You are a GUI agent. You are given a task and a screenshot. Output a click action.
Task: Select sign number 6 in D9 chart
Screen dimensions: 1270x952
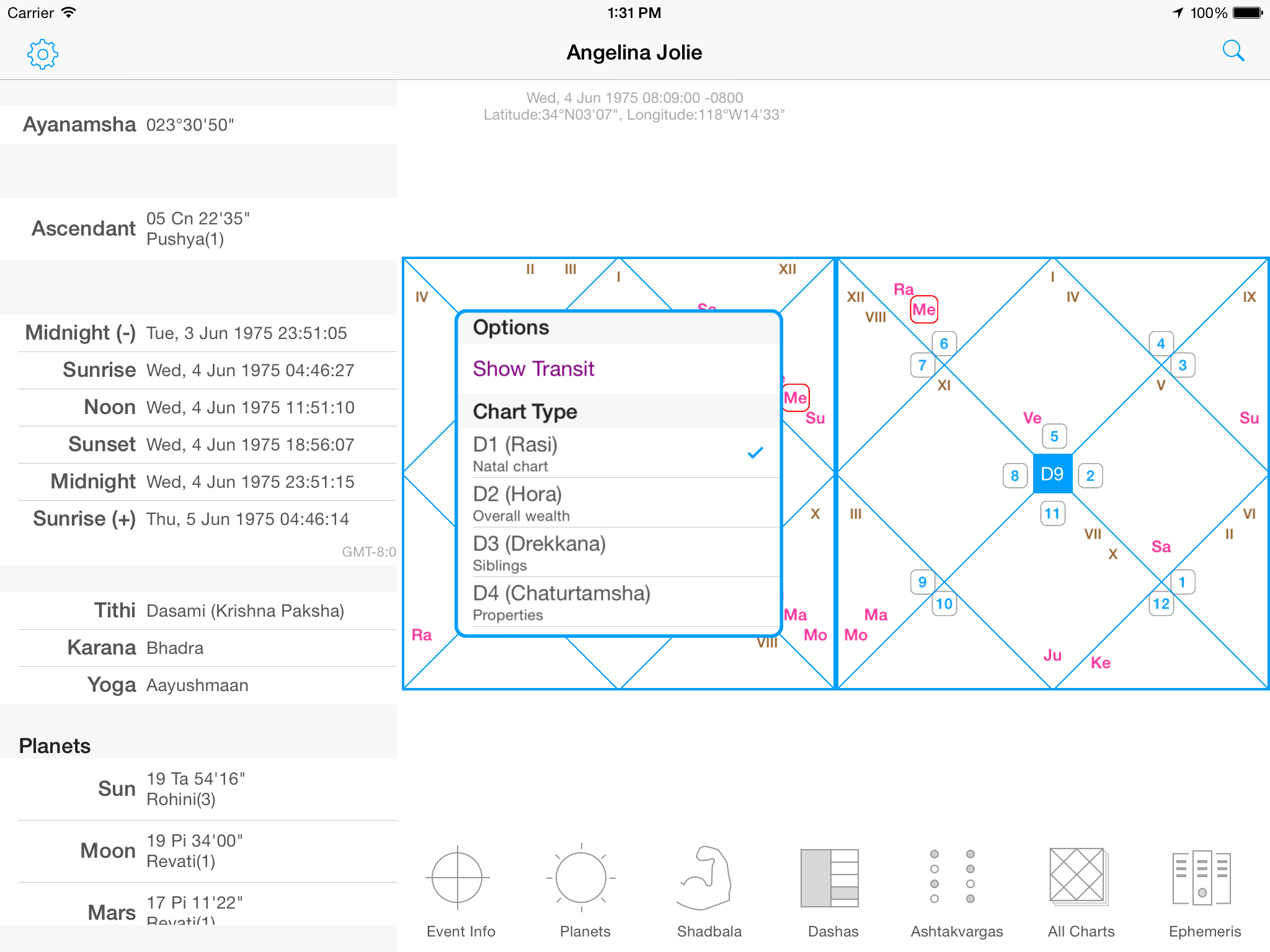(x=944, y=344)
